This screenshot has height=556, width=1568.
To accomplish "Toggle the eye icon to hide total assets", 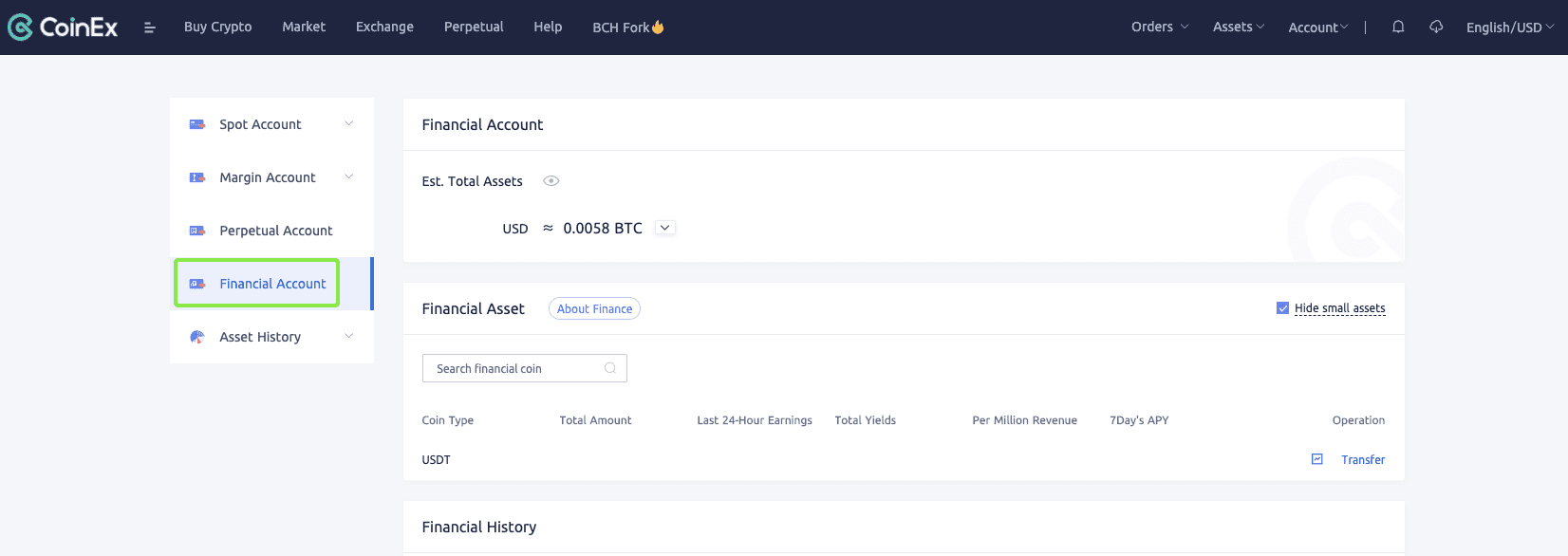I will (x=551, y=181).
